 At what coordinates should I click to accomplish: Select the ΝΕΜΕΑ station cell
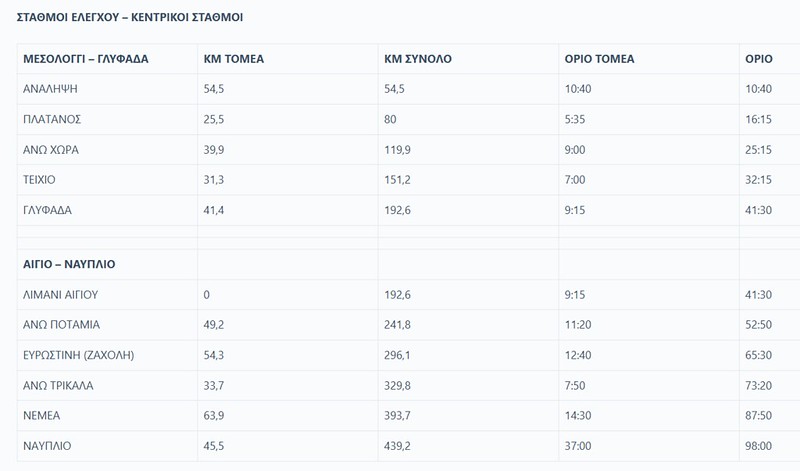click(x=41, y=416)
